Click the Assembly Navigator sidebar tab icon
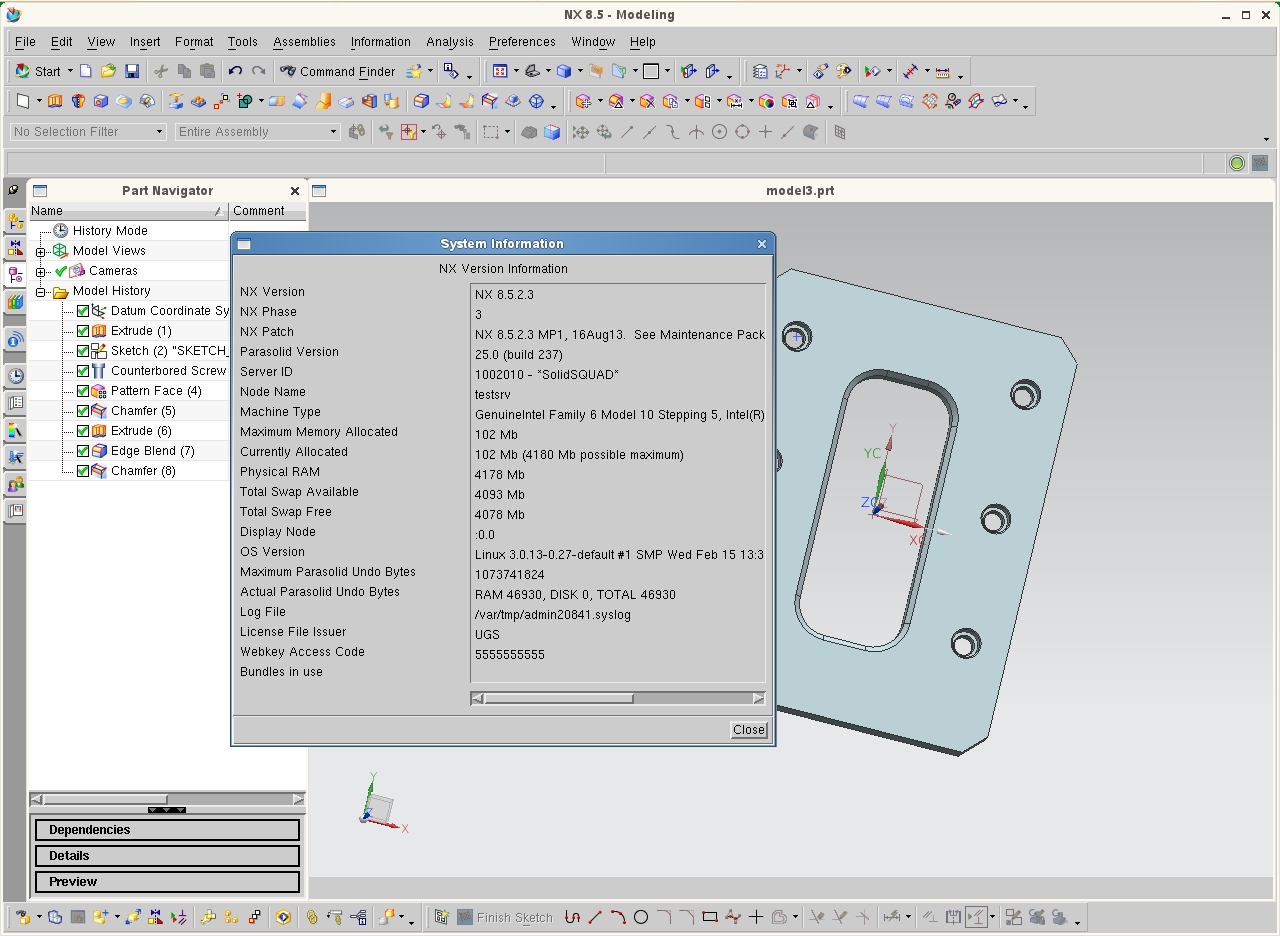The width and height of the screenshot is (1280, 936). pos(15,221)
